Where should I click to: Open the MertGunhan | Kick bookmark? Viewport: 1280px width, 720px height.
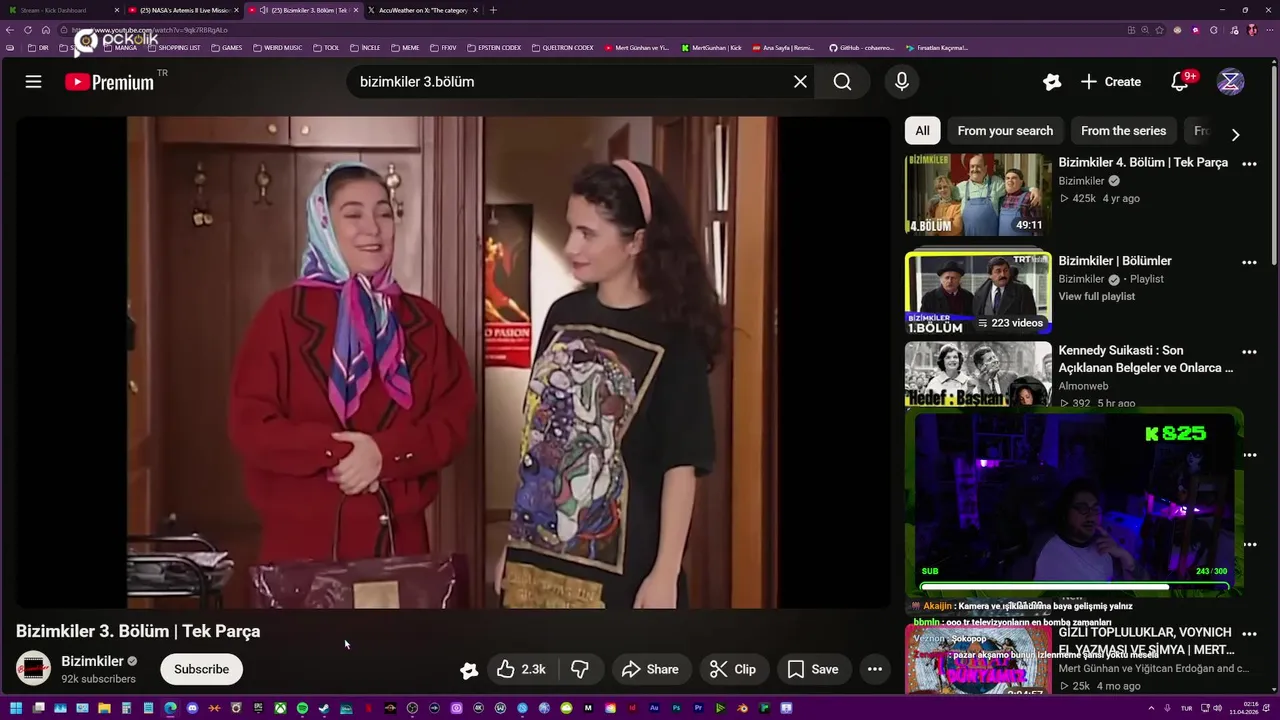coord(711,48)
